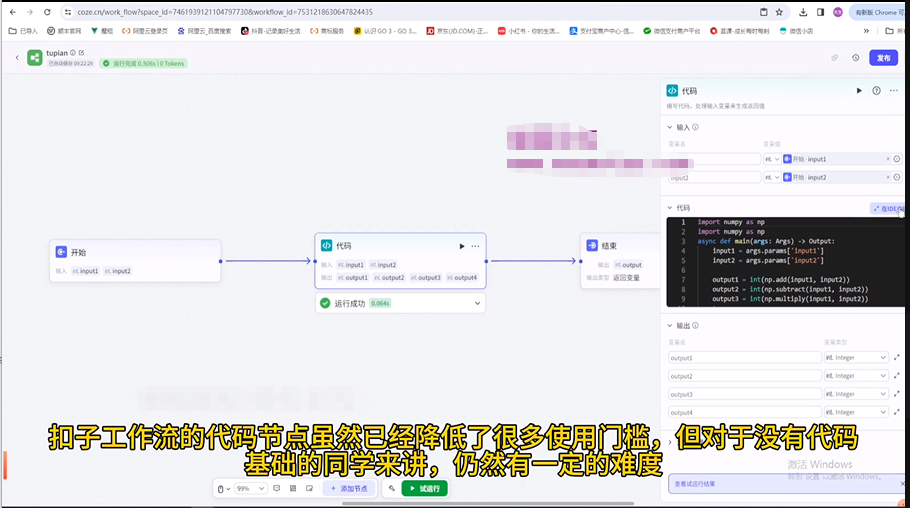Open Integer type dropdown for output4
This screenshot has height=508, width=910.
[856, 413]
